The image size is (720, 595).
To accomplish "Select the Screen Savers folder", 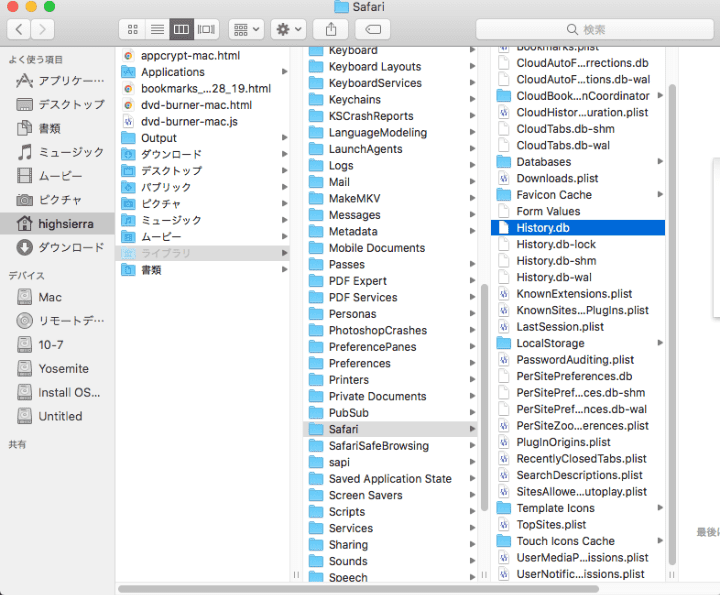I will 390,495.
